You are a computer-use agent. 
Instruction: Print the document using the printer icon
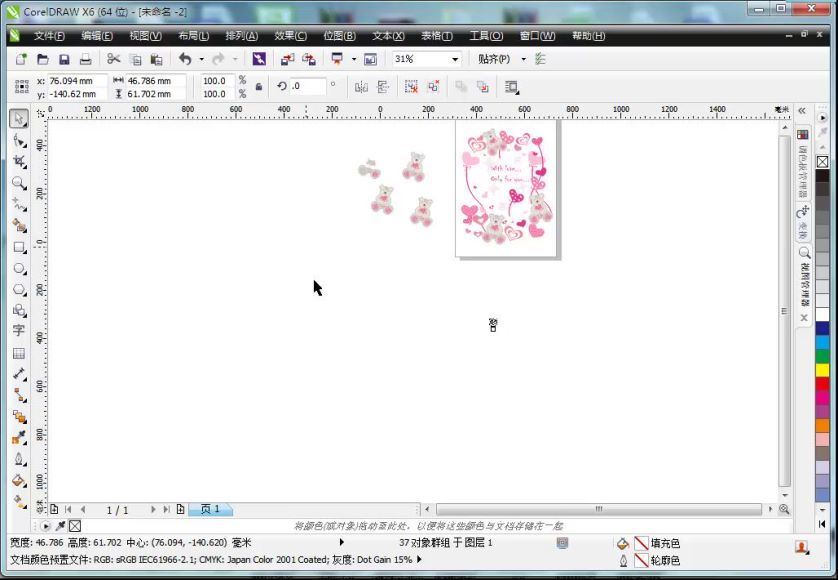[85, 59]
